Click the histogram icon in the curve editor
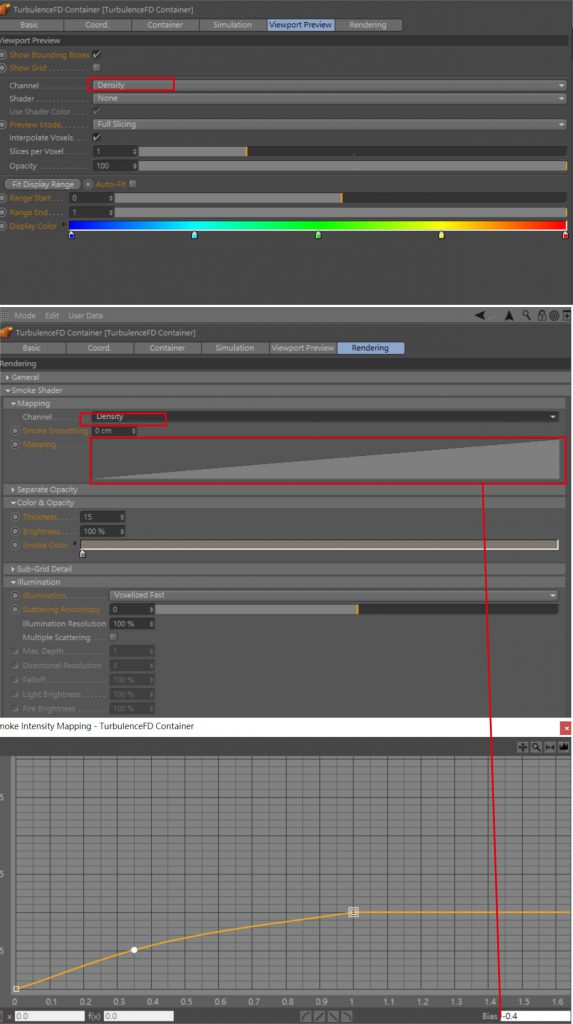Screen dimensions: 573x1024 [x=563, y=747]
